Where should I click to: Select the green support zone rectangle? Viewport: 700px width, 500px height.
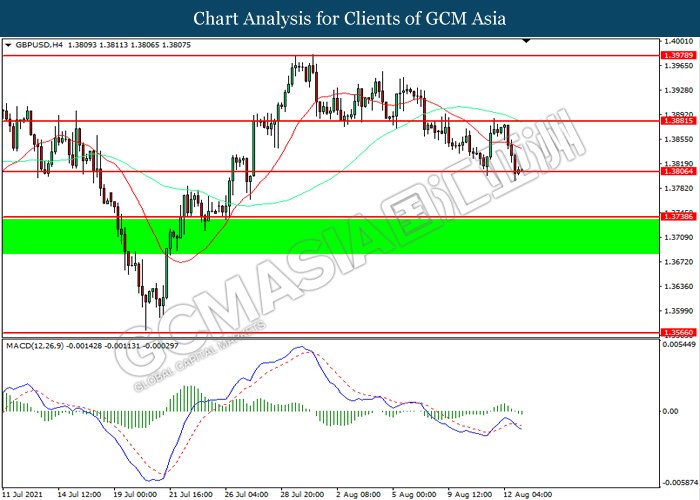pyautogui.click(x=331, y=236)
